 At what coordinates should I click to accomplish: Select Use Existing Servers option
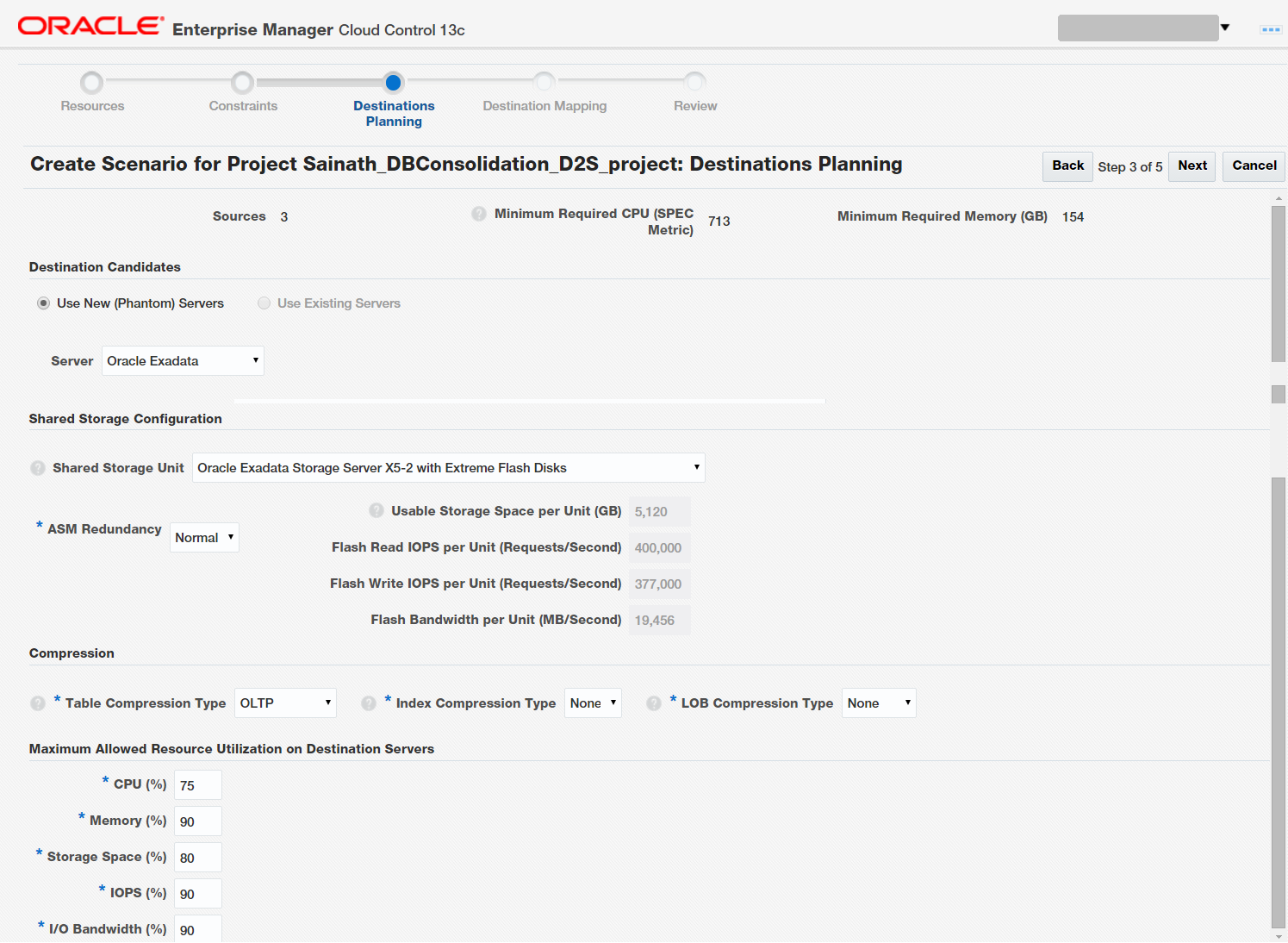point(264,303)
